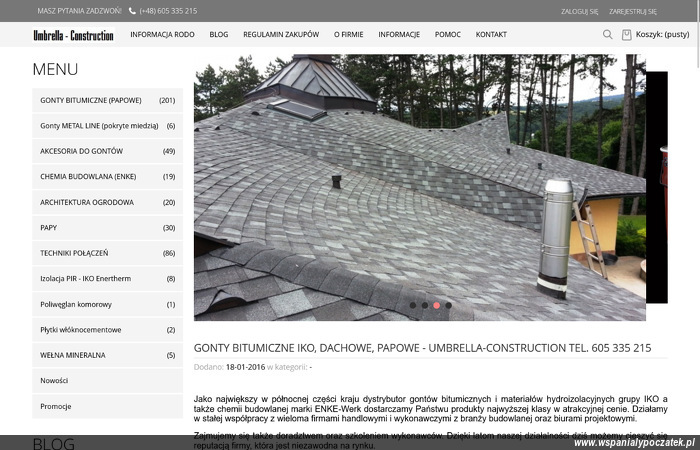Open ARCHITEKTURA OGRODOWA category
The image size is (700, 450).
point(108,202)
